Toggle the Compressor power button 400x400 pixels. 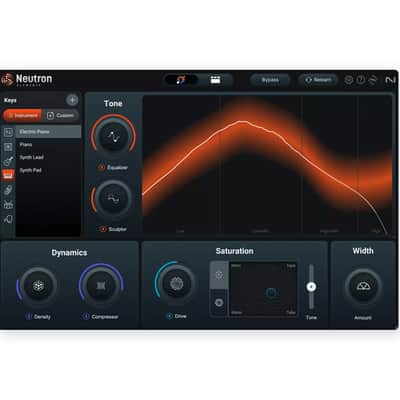(86, 317)
